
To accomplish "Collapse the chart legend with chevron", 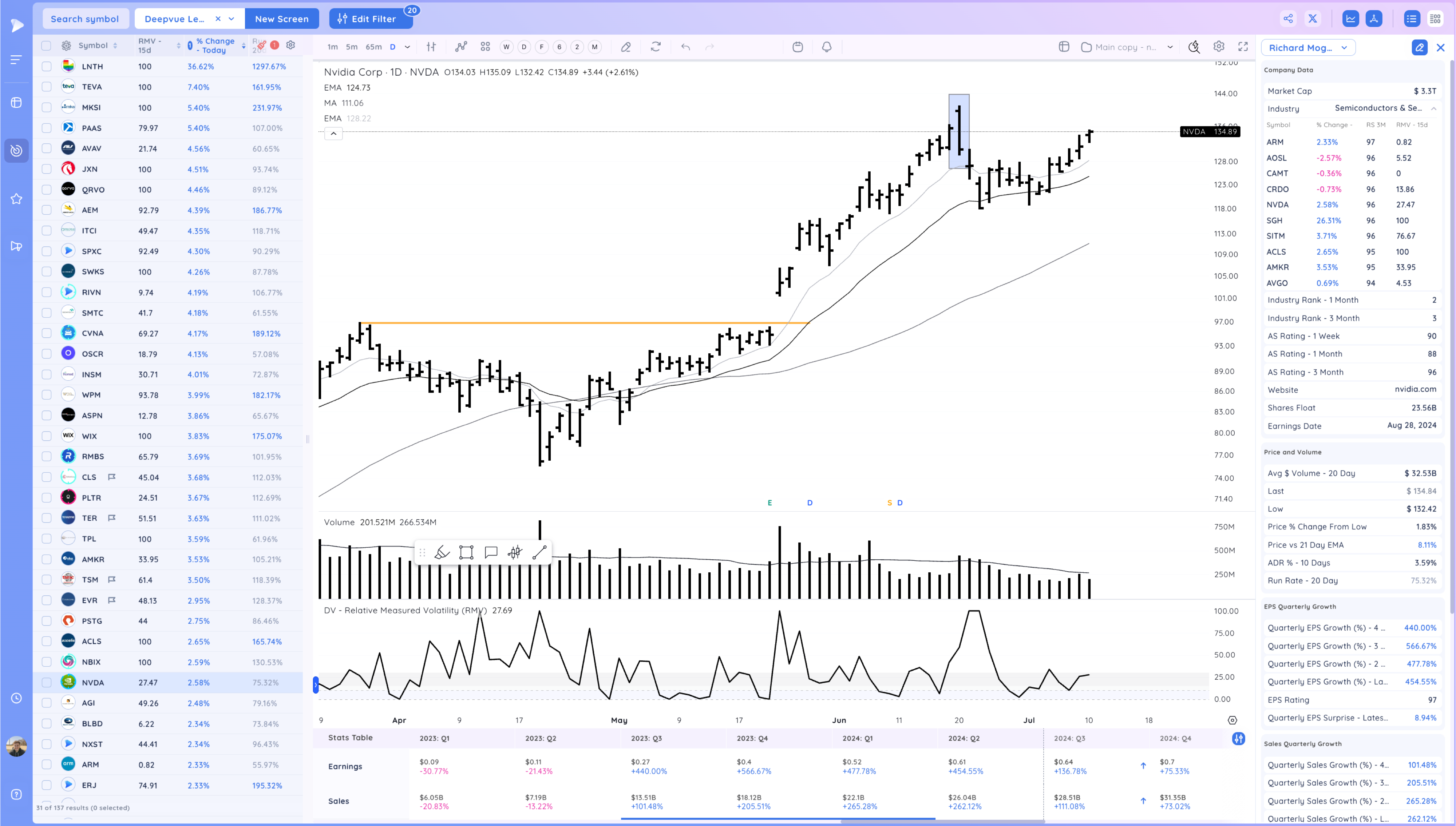I will (334, 134).
